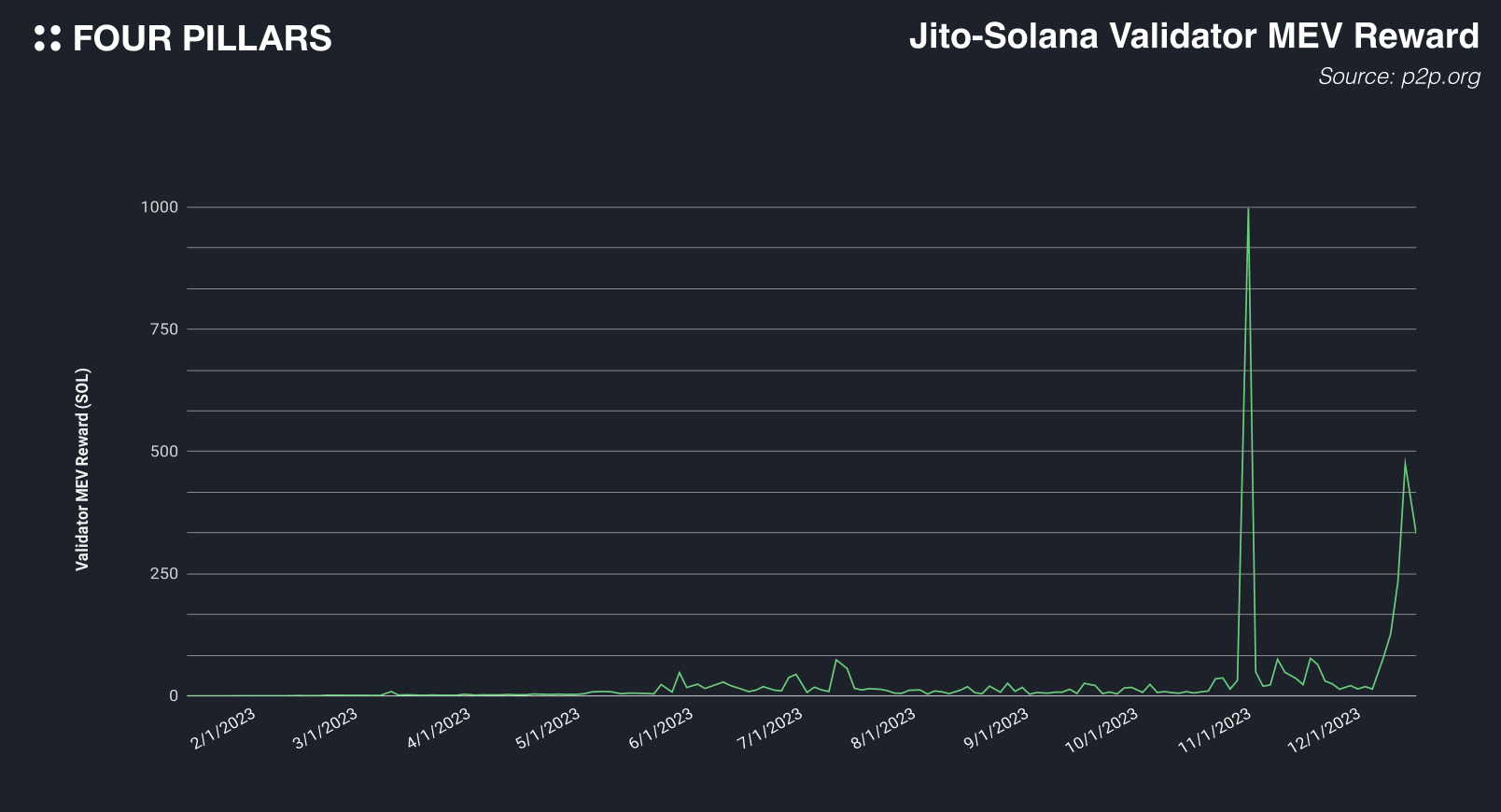This screenshot has width=1501, height=812.
Task: Open the Source: p2p.org attribution
Action: 1398,77
